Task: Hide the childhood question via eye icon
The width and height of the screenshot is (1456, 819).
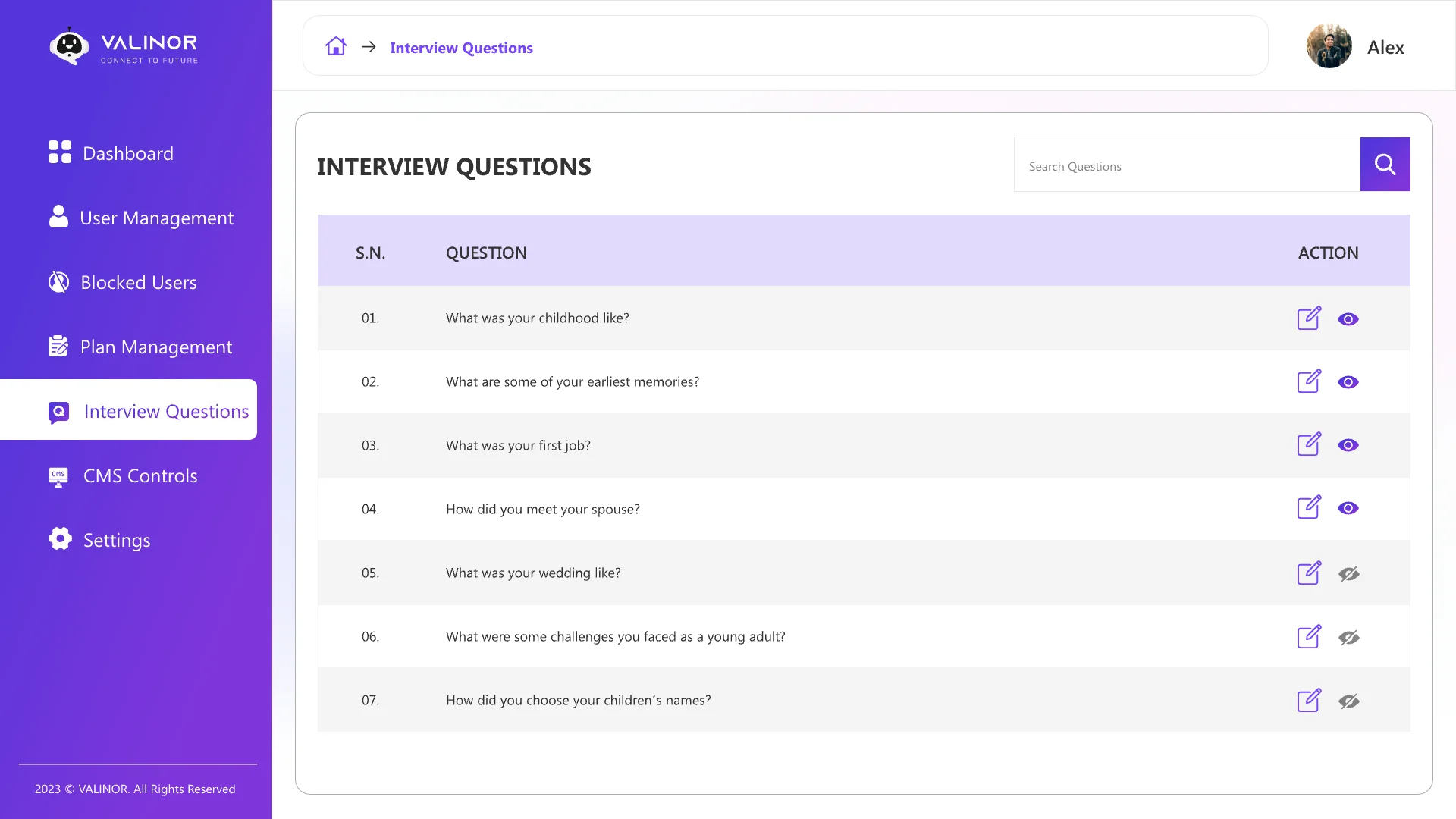Action: click(x=1348, y=319)
